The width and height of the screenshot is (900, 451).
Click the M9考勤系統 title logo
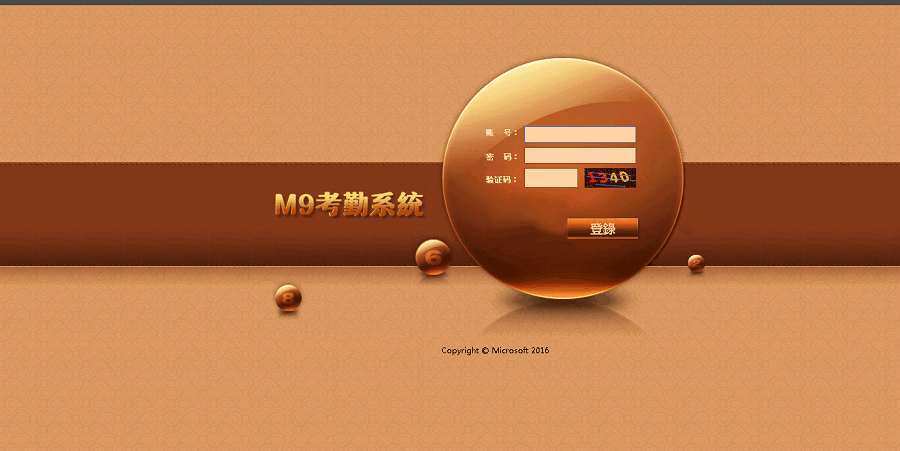click(348, 205)
